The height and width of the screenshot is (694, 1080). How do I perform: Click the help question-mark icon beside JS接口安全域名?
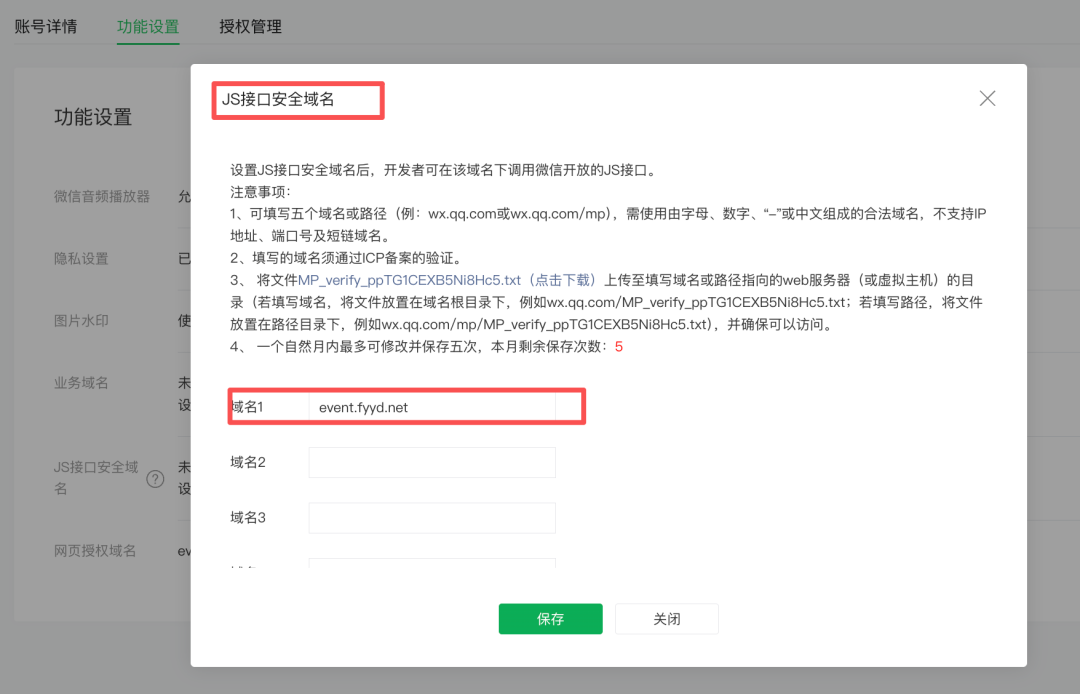coord(155,479)
